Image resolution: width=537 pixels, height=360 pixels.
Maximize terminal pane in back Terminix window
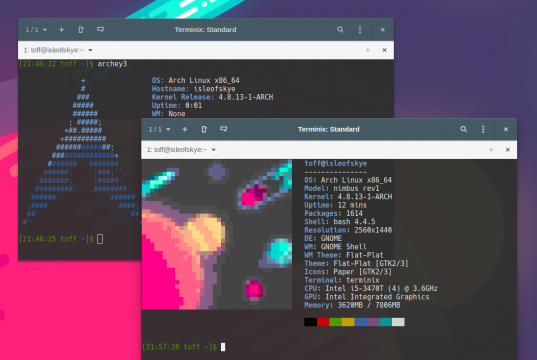pyautogui.click(x=368, y=50)
